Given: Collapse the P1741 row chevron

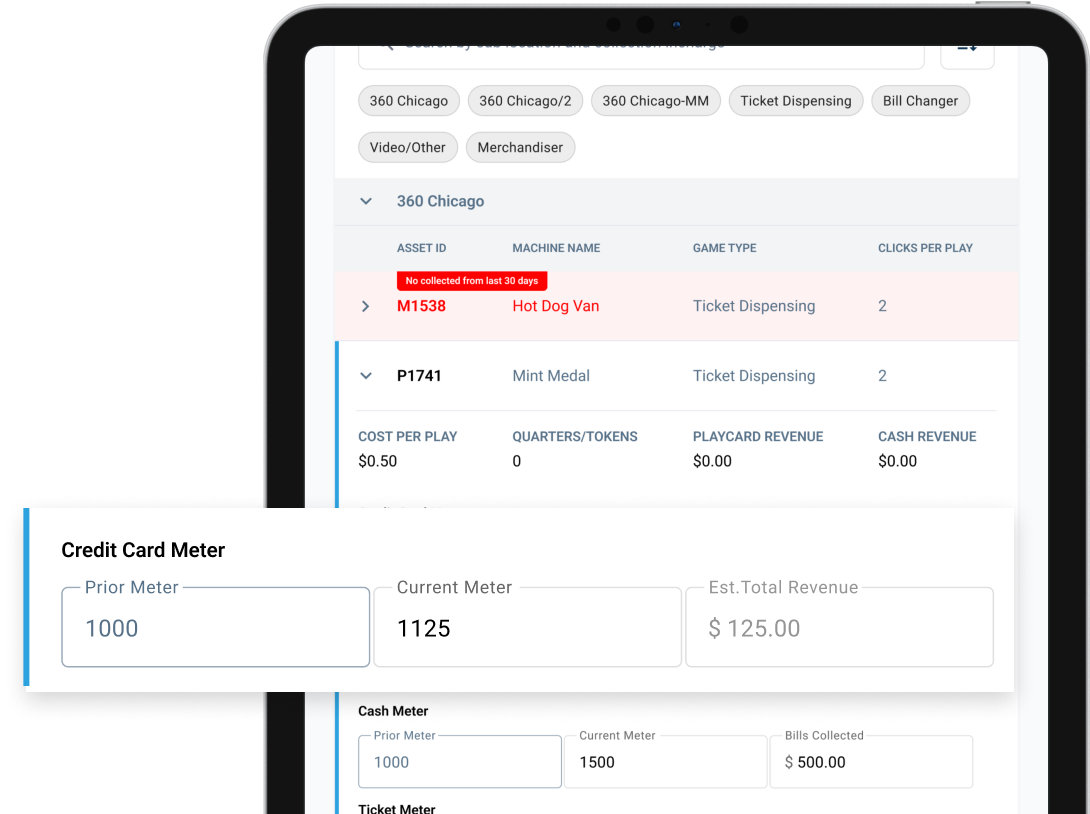Looking at the screenshot, I should pos(366,376).
